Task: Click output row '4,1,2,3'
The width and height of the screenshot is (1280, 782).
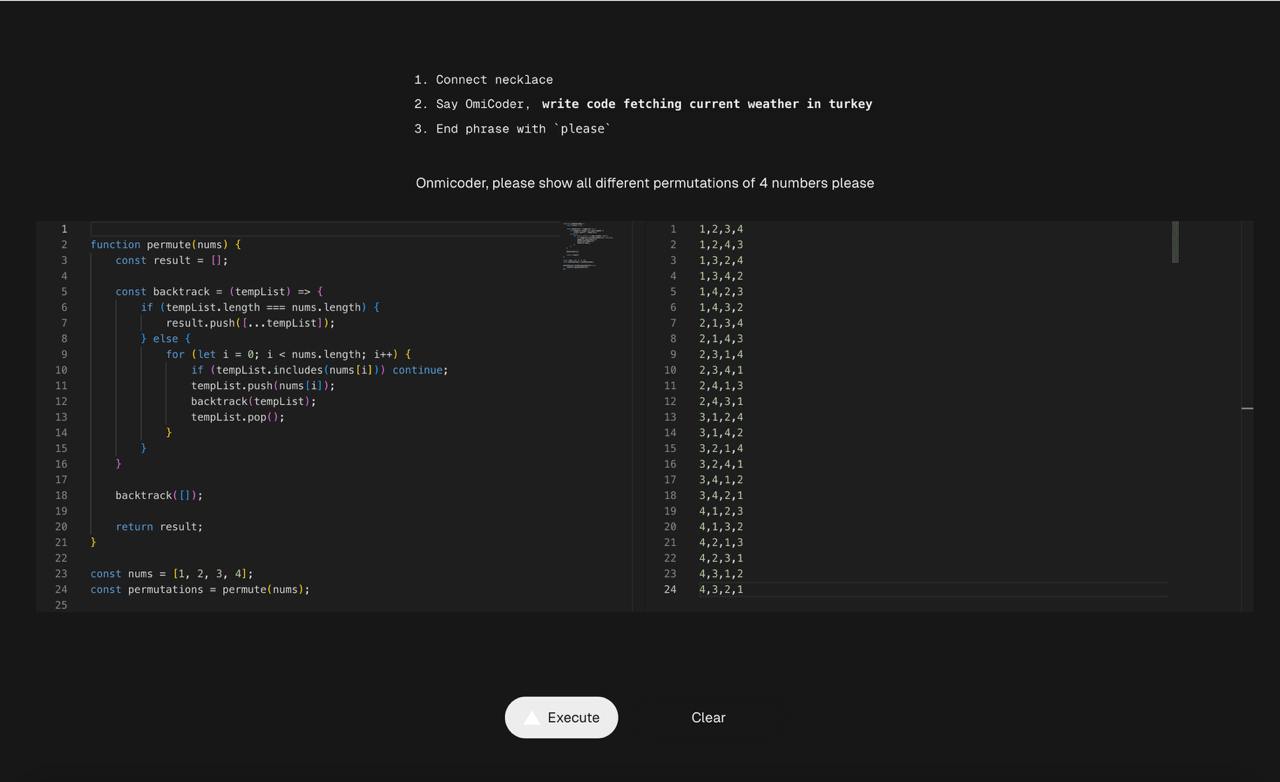Action: (x=721, y=511)
